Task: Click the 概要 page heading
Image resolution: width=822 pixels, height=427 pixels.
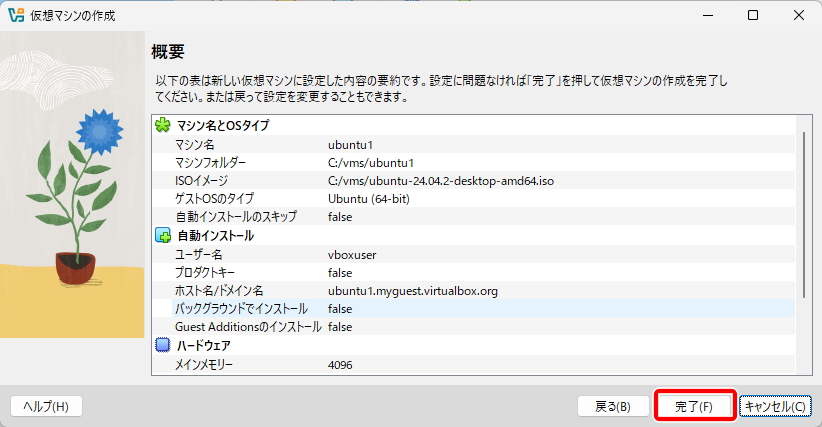Action: pos(168,51)
